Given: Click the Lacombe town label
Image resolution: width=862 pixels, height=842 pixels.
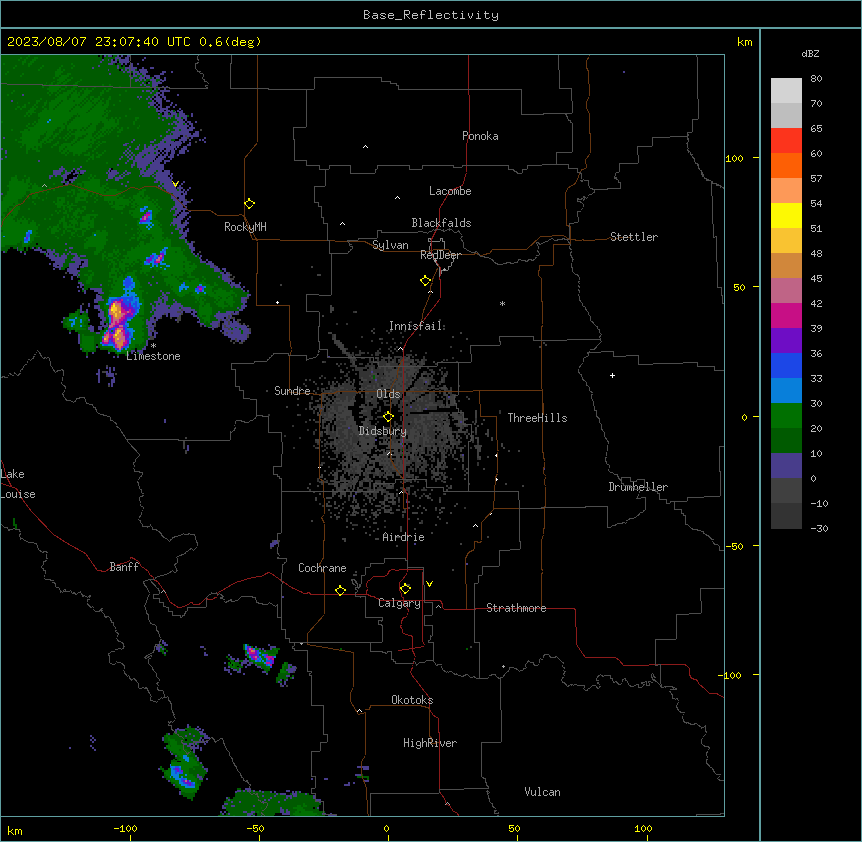Looking at the screenshot, I should tap(450, 191).
